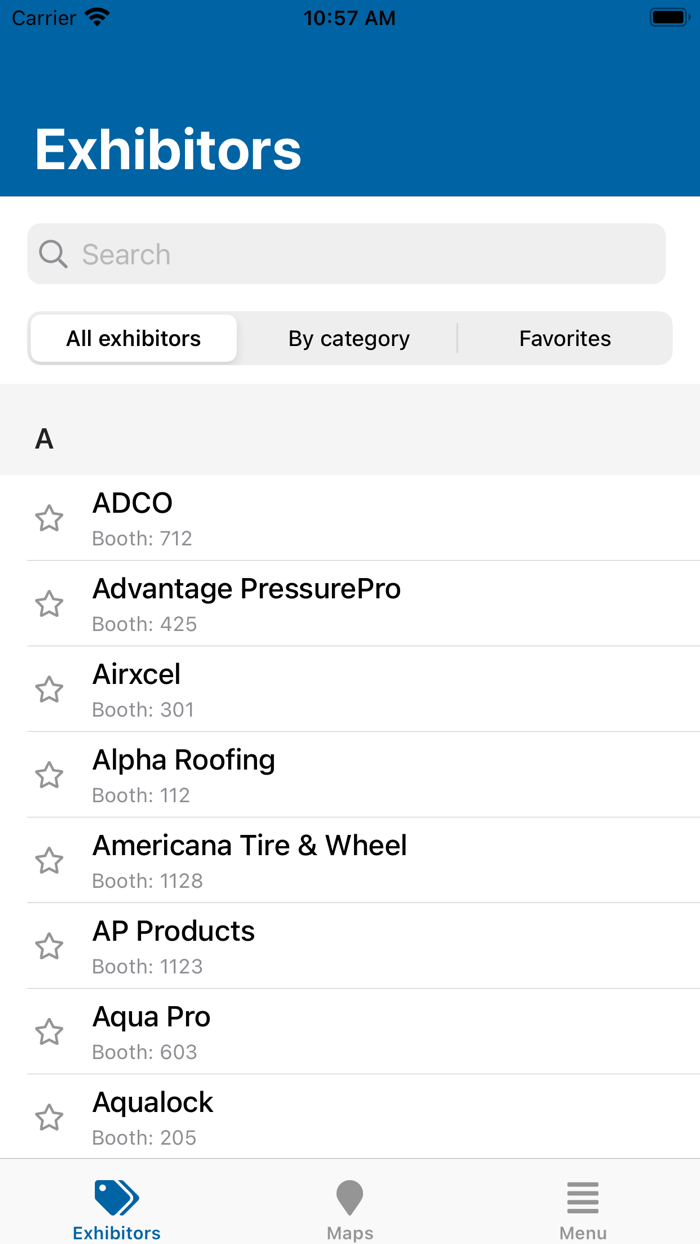
Task: Focus the Search input field
Action: pyautogui.click(x=360, y=254)
